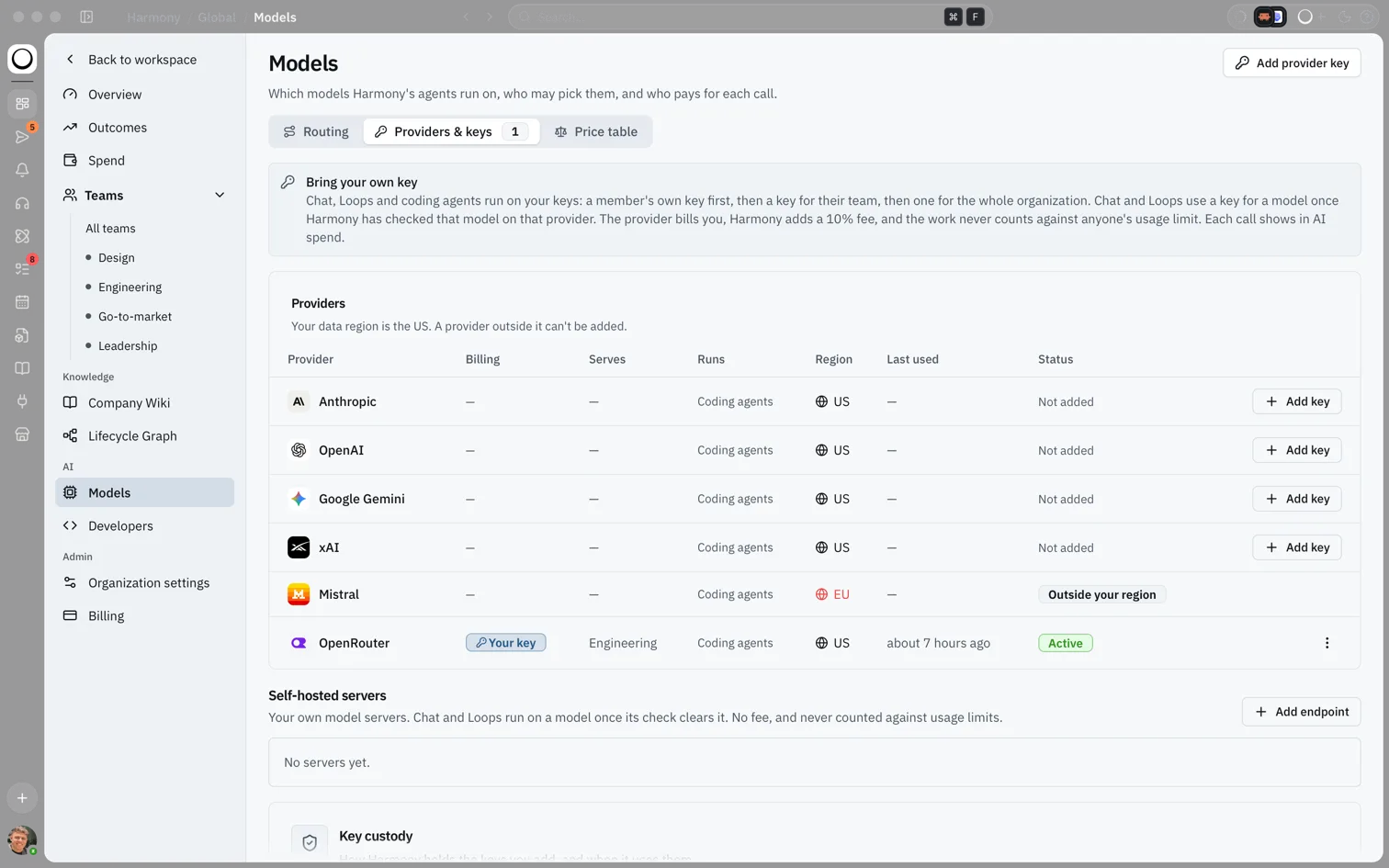Select the Engineering team in the sidebar
The height and width of the screenshot is (868, 1389).
coord(130,287)
